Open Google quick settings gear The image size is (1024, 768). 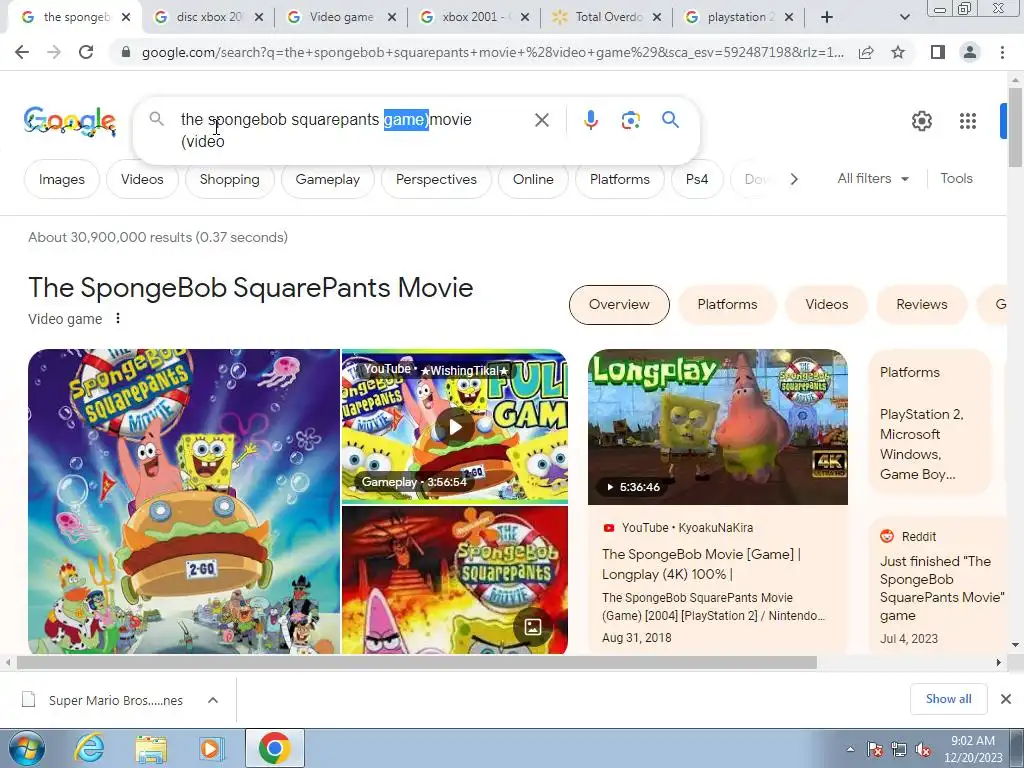921,121
